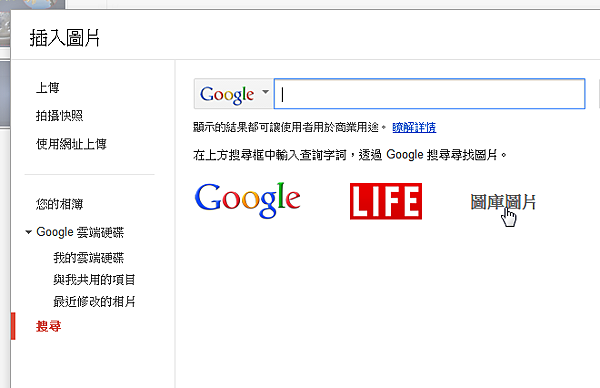Screen dimensions: 600x388
Task: Choose 使用網址上傳 option
Action: pos(71,144)
